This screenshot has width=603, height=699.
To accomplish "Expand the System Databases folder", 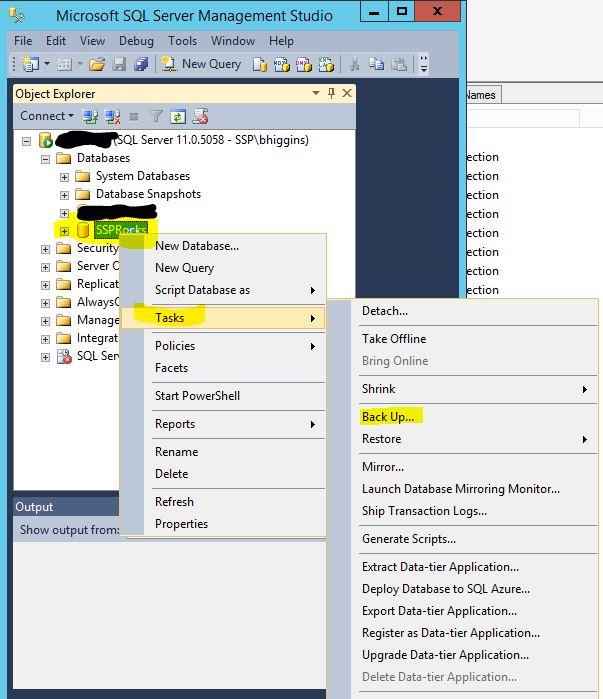I will (x=64, y=177).
